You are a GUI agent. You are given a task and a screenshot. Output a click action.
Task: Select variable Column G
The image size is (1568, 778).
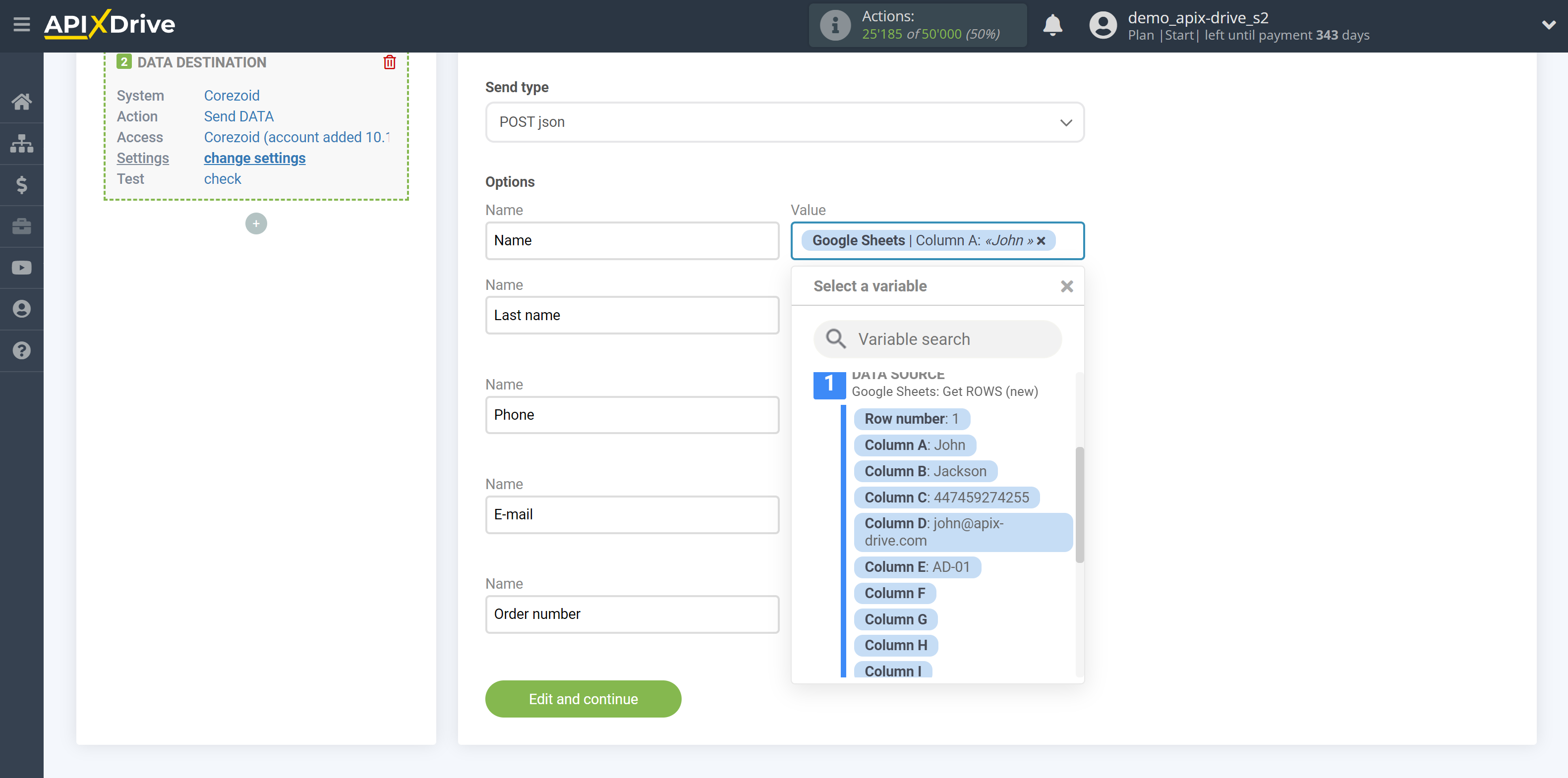895,619
